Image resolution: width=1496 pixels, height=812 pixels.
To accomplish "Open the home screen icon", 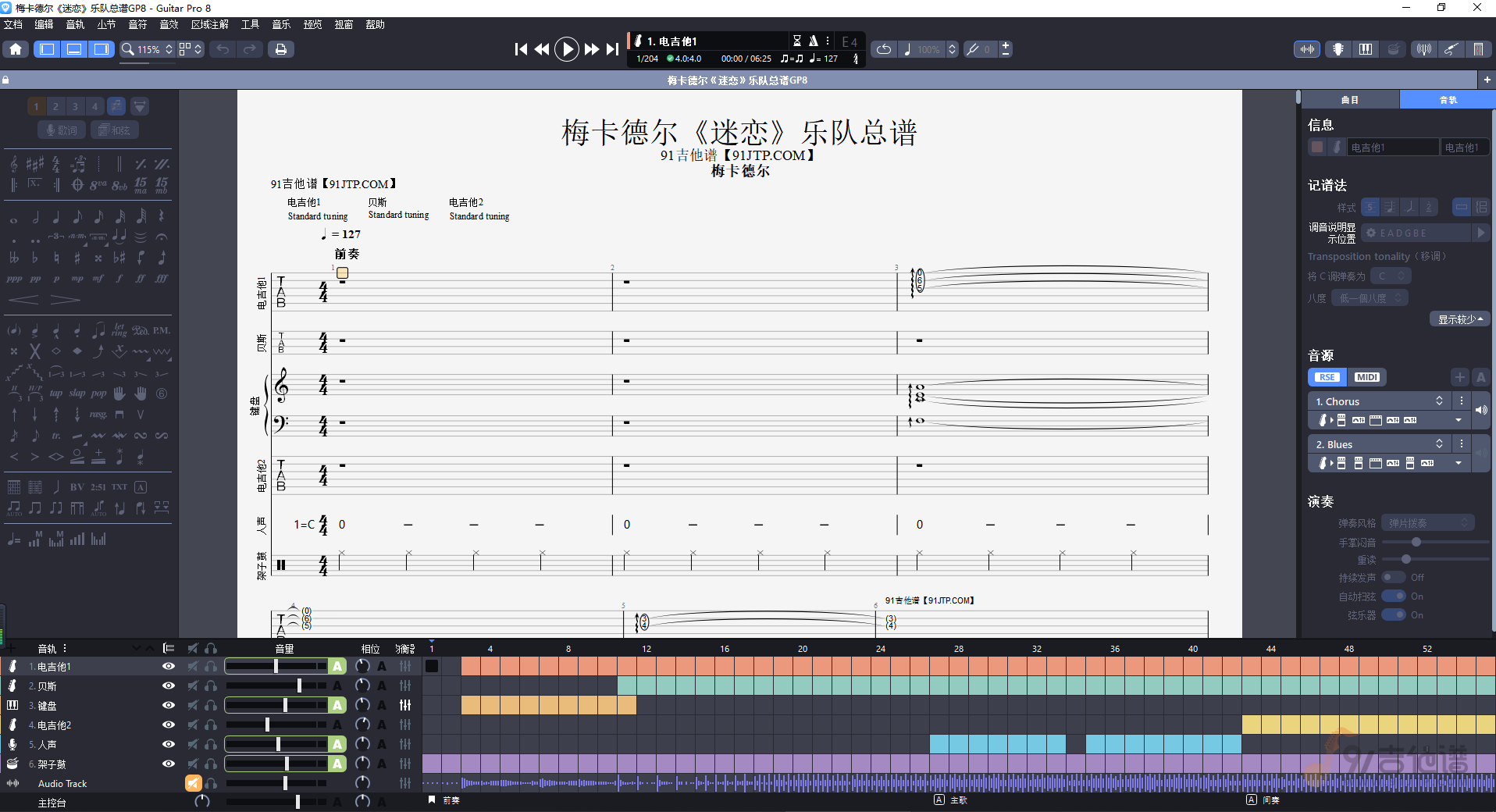I will tap(16, 49).
